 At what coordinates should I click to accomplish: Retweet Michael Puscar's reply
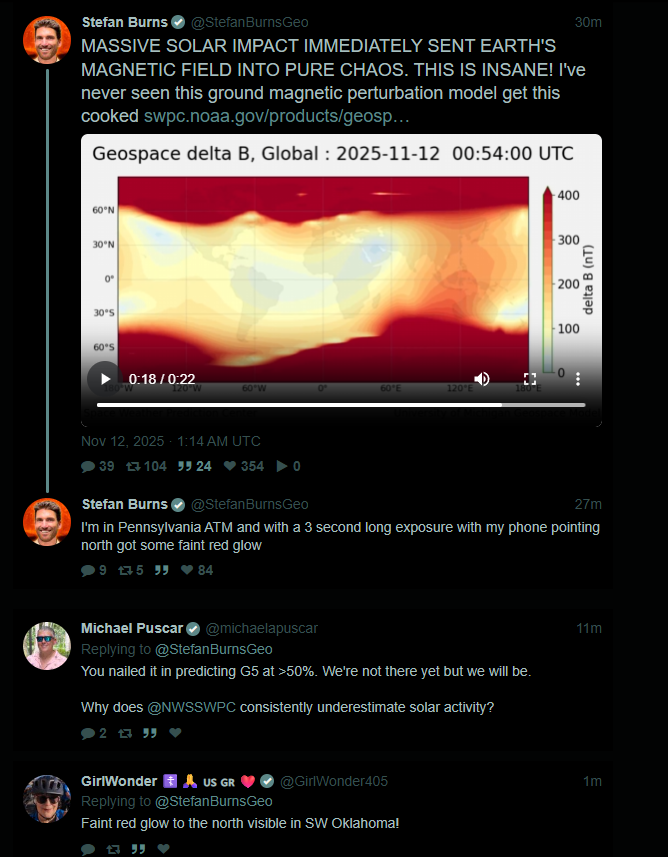click(x=125, y=733)
